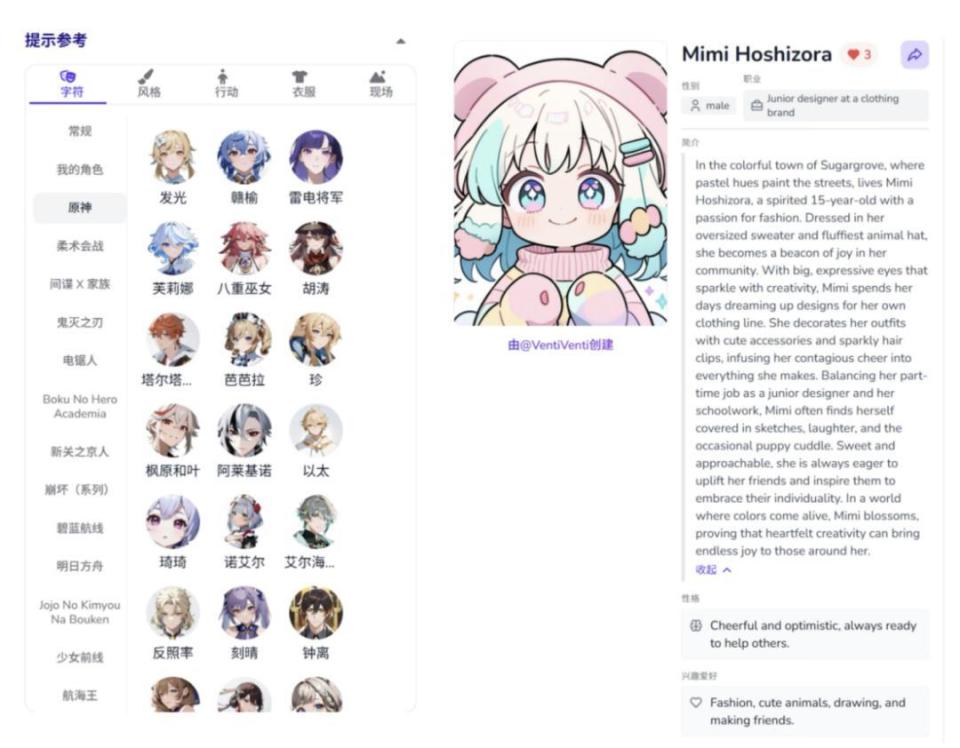
Task: Click the share arrow icon beside Mimi Hoshizora
Action: pyautogui.click(x=914, y=55)
